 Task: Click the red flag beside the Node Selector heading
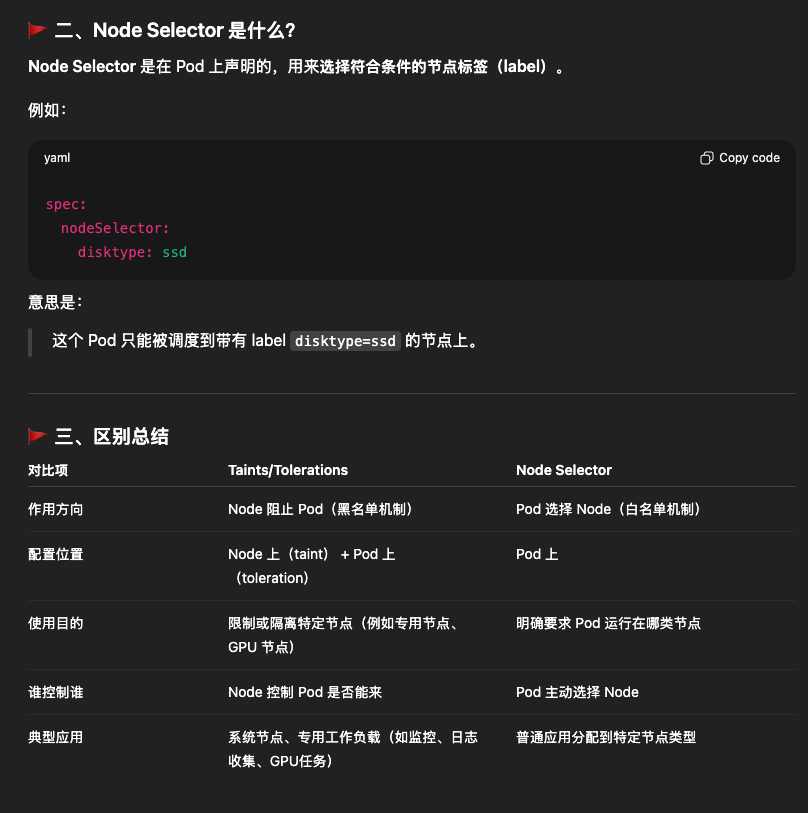pyautogui.click(x=38, y=31)
